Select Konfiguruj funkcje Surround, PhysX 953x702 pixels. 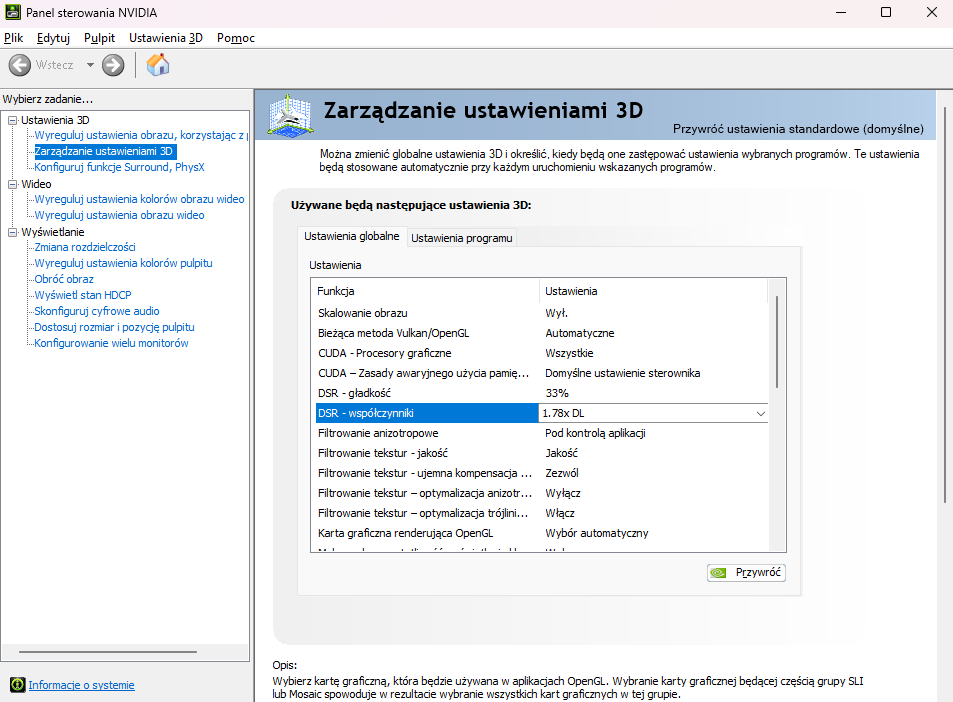119,167
